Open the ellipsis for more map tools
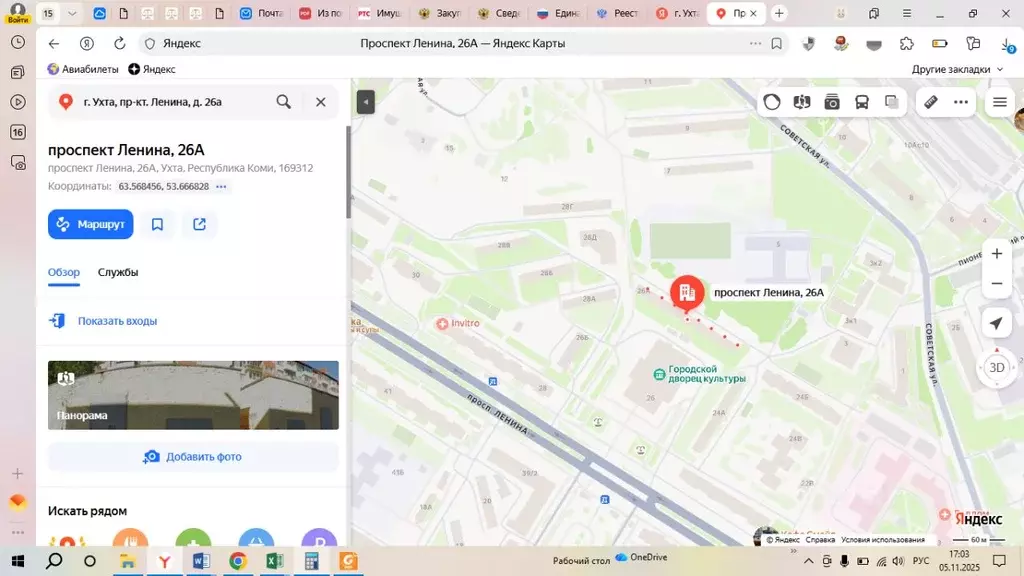1024x576 pixels. click(x=959, y=102)
